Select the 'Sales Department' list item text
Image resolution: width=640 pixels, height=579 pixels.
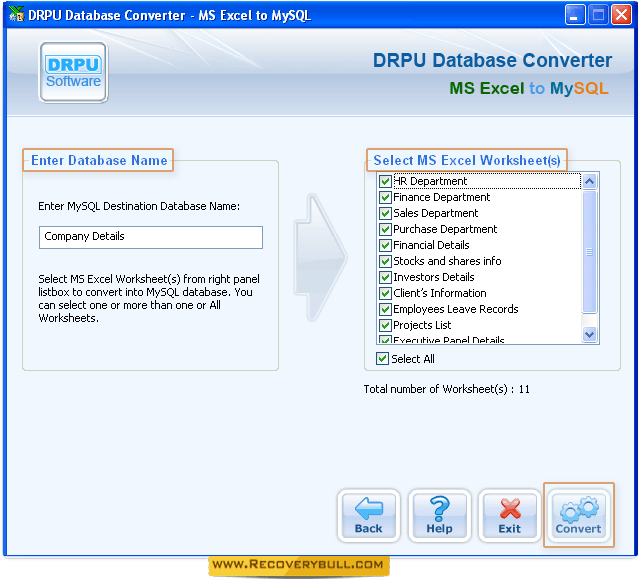point(436,213)
